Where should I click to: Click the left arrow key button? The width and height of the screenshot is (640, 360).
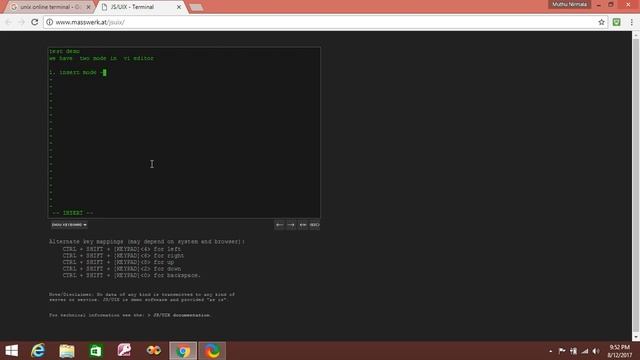pyautogui.click(x=279, y=225)
